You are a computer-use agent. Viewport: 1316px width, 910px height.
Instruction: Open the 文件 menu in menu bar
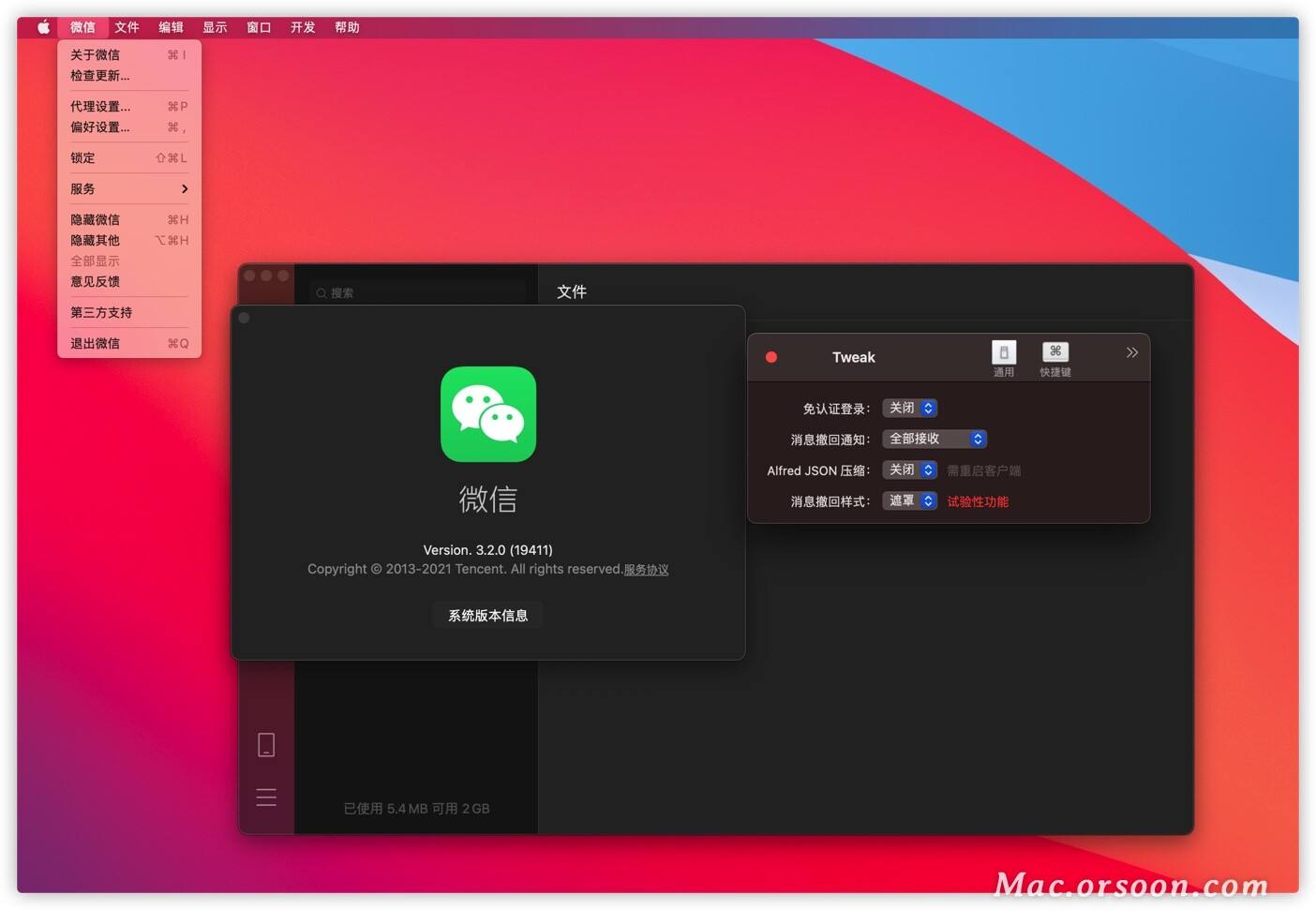(x=127, y=27)
